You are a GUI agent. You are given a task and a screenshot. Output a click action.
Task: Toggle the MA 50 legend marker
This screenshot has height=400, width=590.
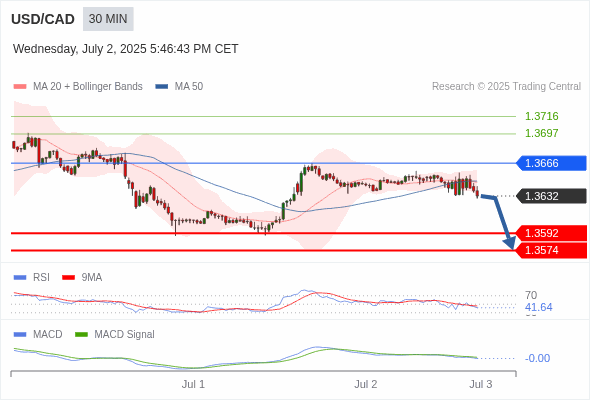coord(161,87)
